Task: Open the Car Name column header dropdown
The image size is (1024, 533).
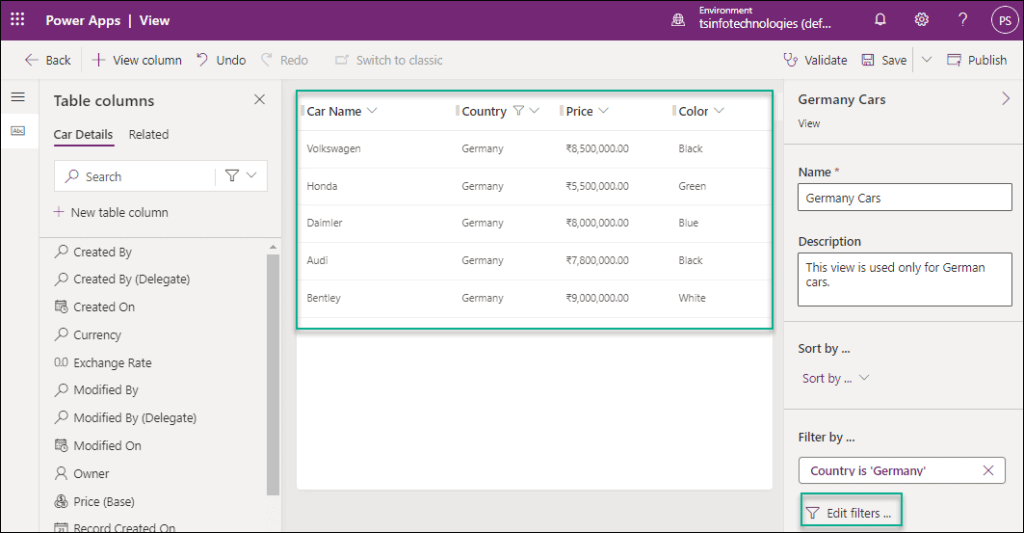Action: pos(372,110)
